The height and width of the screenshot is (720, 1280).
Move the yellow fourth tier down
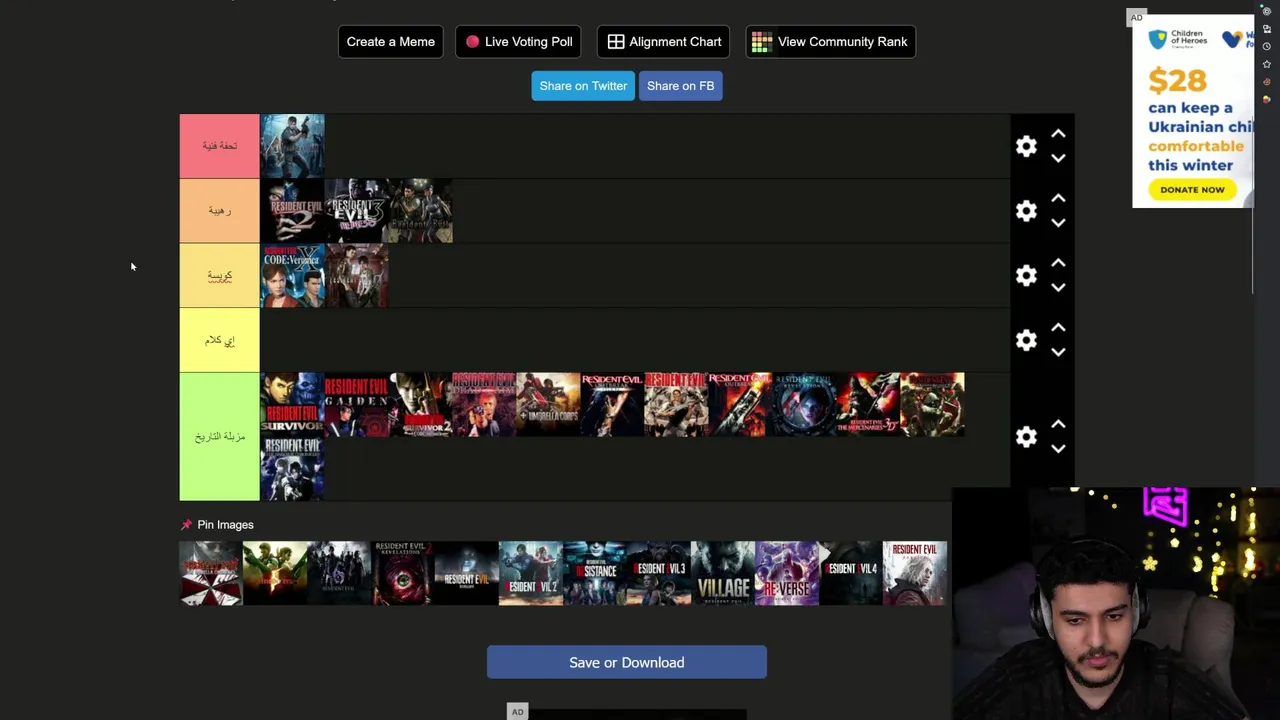pyautogui.click(x=1058, y=352)
